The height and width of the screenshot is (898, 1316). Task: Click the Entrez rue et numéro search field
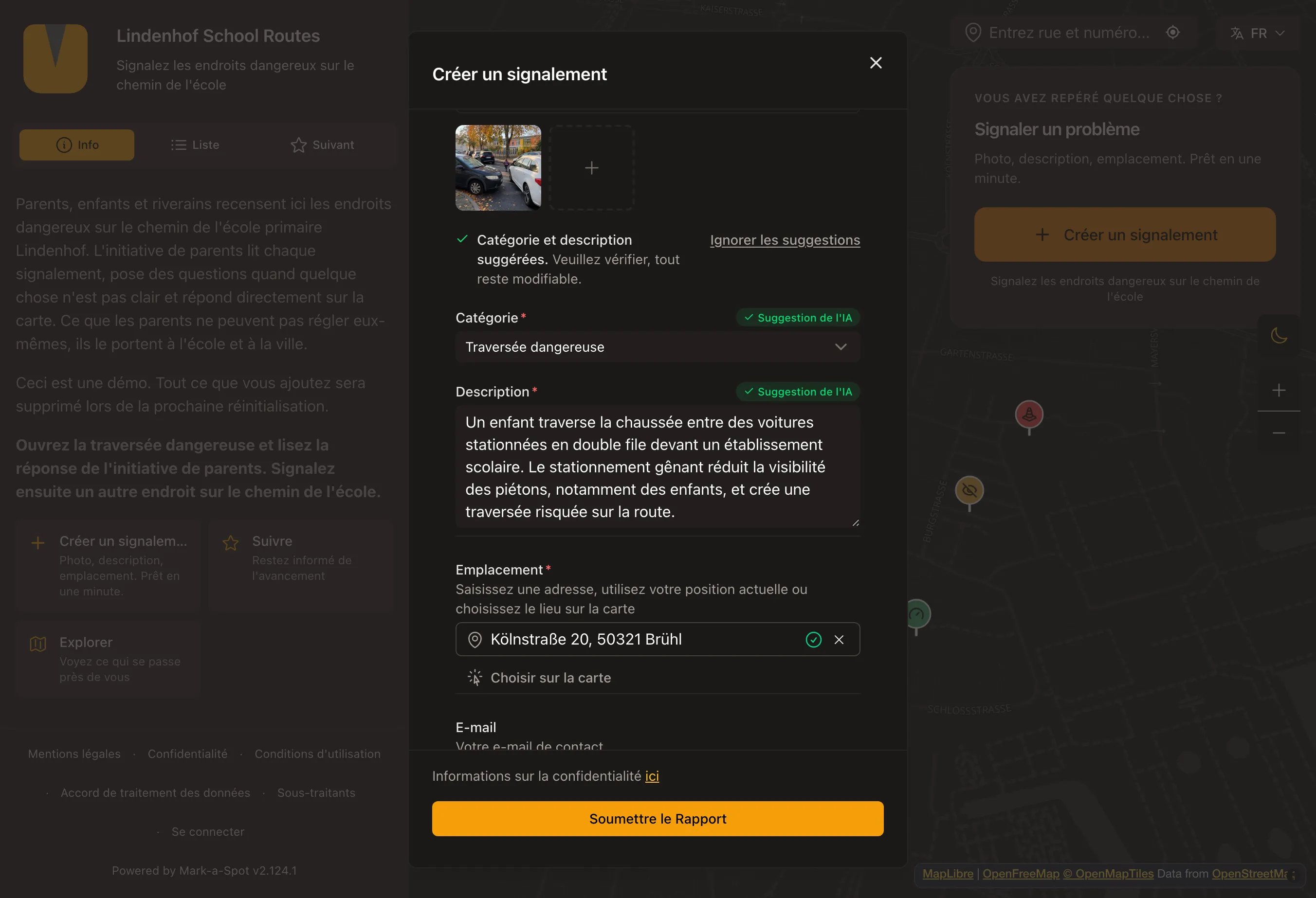1069,33
